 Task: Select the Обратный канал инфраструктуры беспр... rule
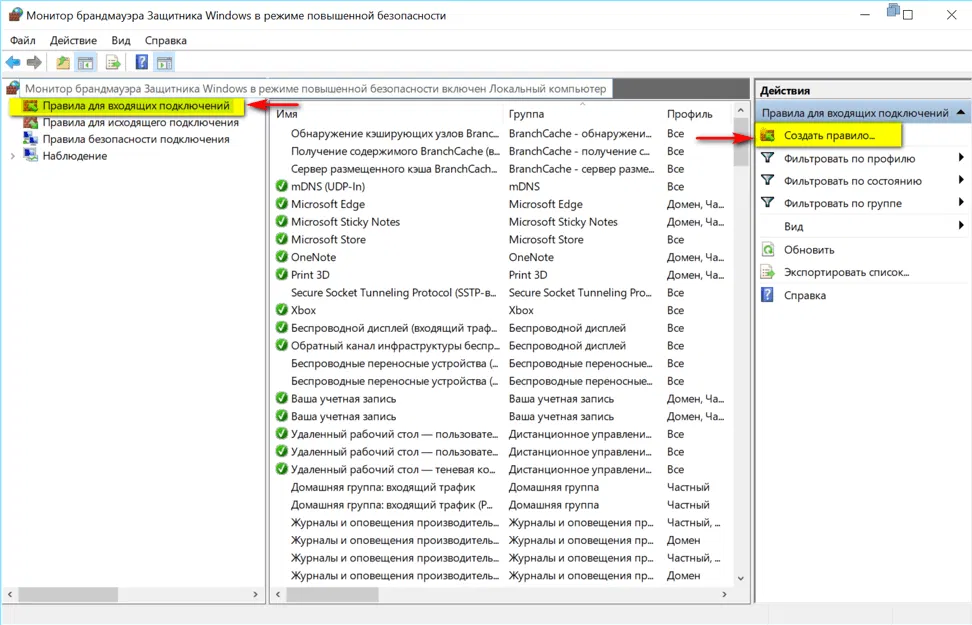point(502,345)
